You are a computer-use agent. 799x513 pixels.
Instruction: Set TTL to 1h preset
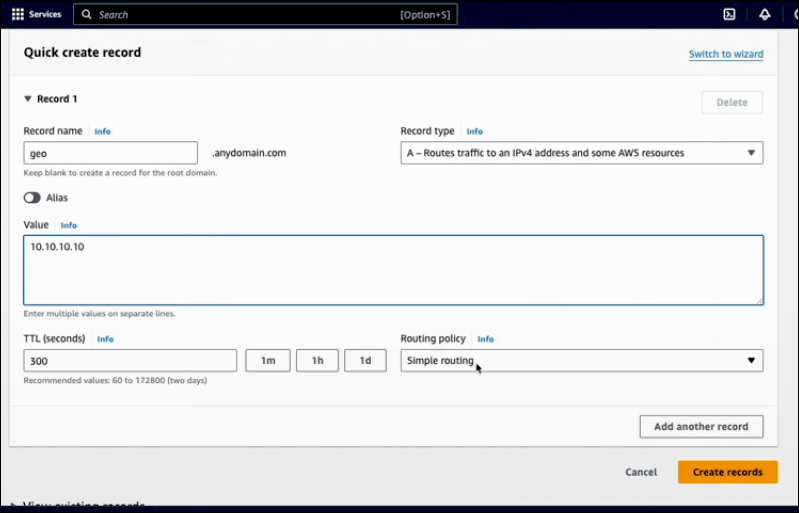click(317, 361)
